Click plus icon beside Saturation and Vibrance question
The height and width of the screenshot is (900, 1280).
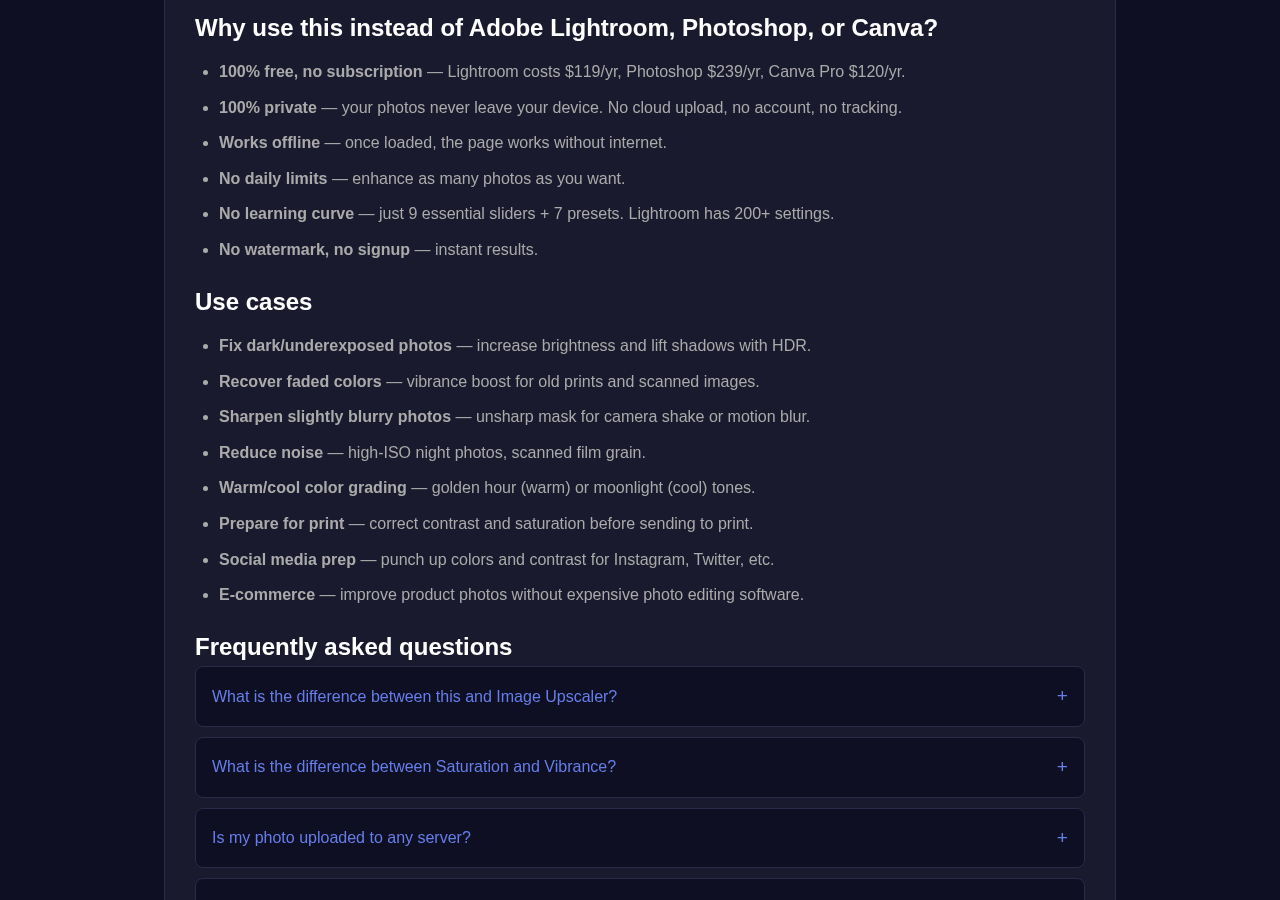(x=1062, y=767)
